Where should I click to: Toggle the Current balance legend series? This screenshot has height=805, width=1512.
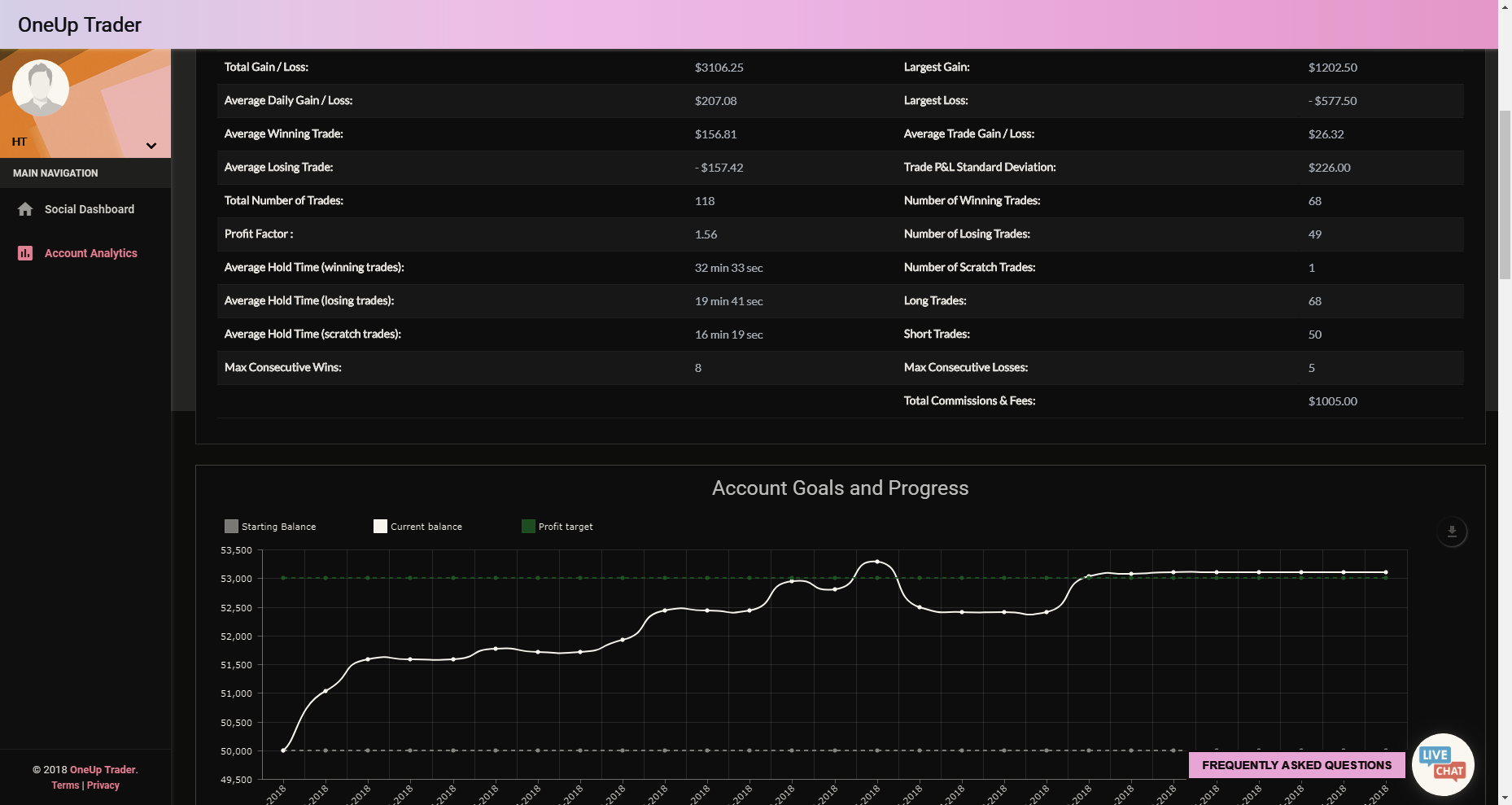pyautogui.click(x=417, y=527)
